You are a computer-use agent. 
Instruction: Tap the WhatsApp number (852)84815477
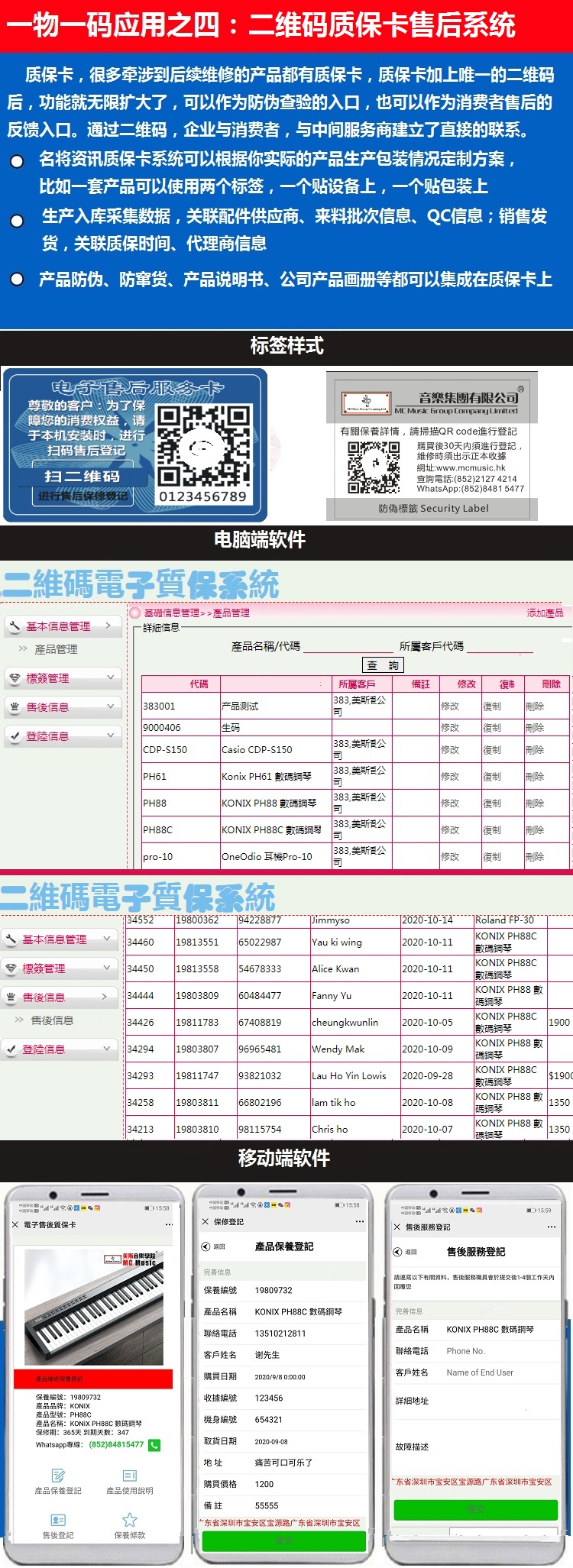click(116, 1444)
